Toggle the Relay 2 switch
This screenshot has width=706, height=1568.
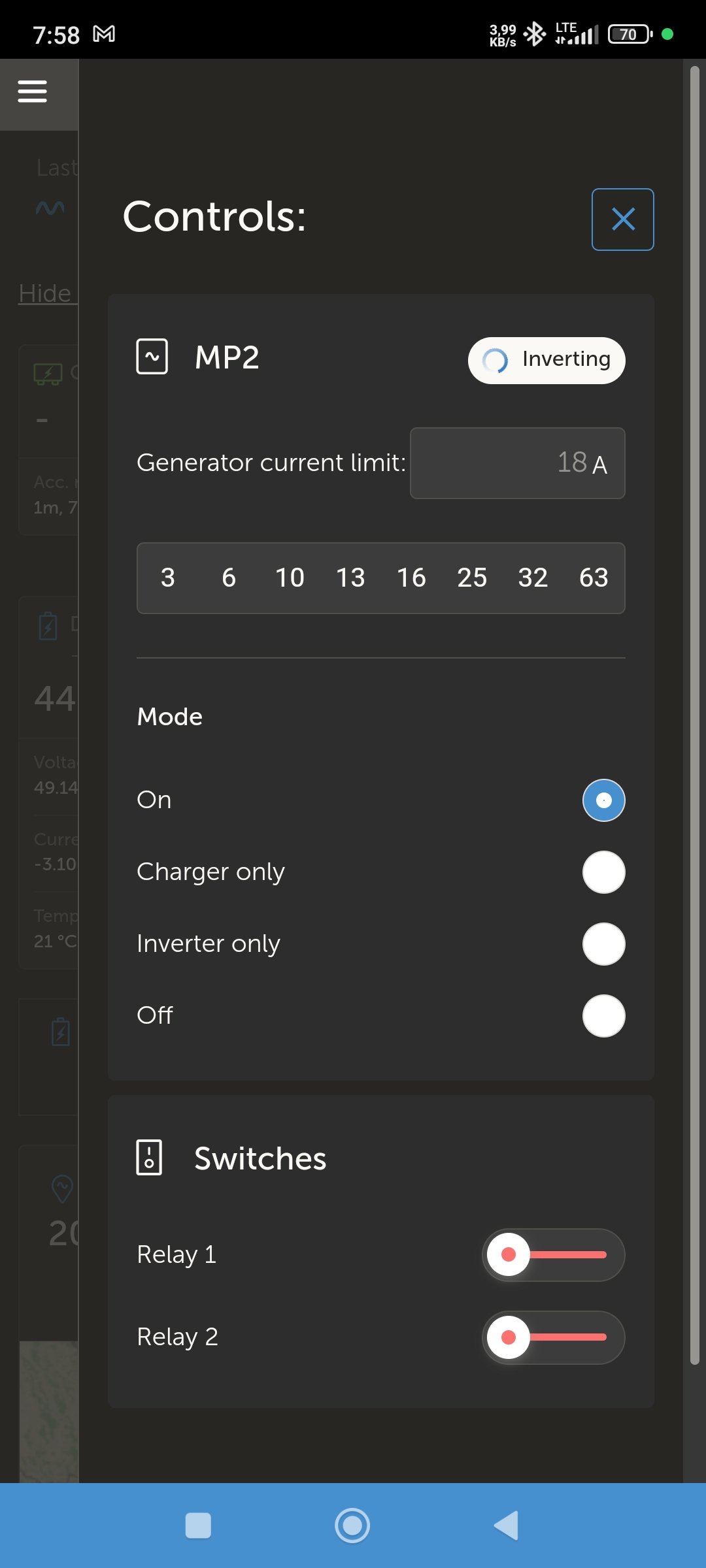[x=553, y=1337]
